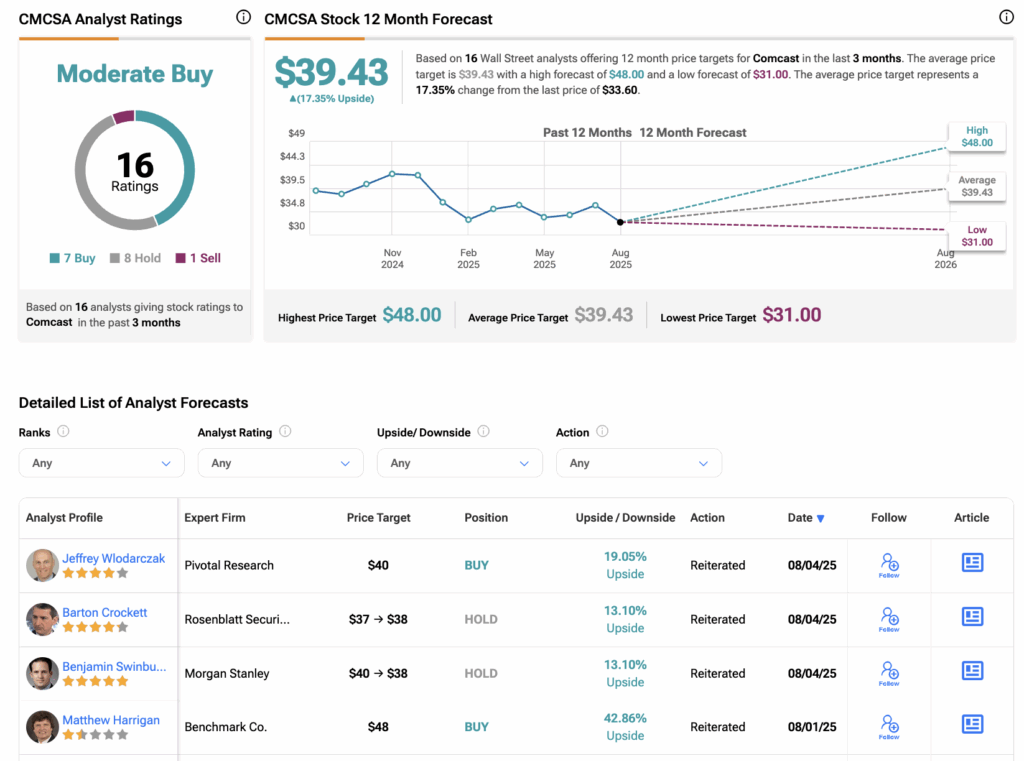The image size is (1024, 761).
Task: Follow analyst Matthew Harrigan
Action: 889,726
